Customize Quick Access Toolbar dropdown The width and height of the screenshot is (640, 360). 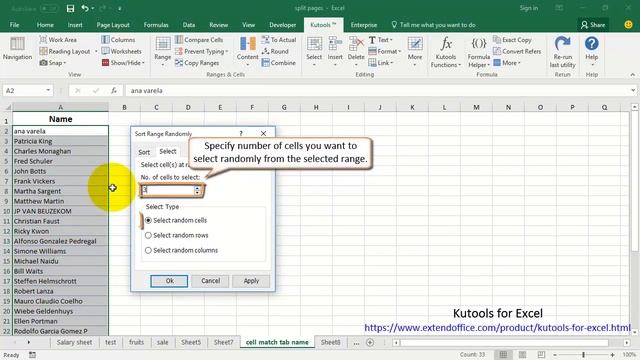(x=120, y=8)
